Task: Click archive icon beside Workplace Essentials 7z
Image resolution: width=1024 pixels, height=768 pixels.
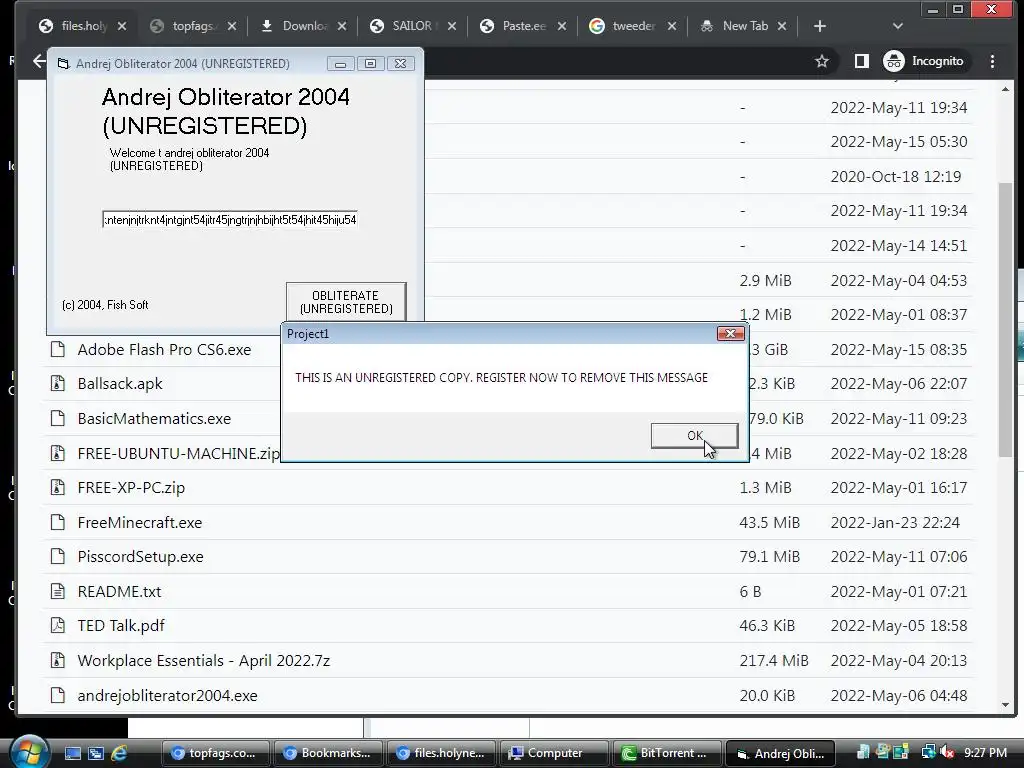Action: [x=57, y=660]
